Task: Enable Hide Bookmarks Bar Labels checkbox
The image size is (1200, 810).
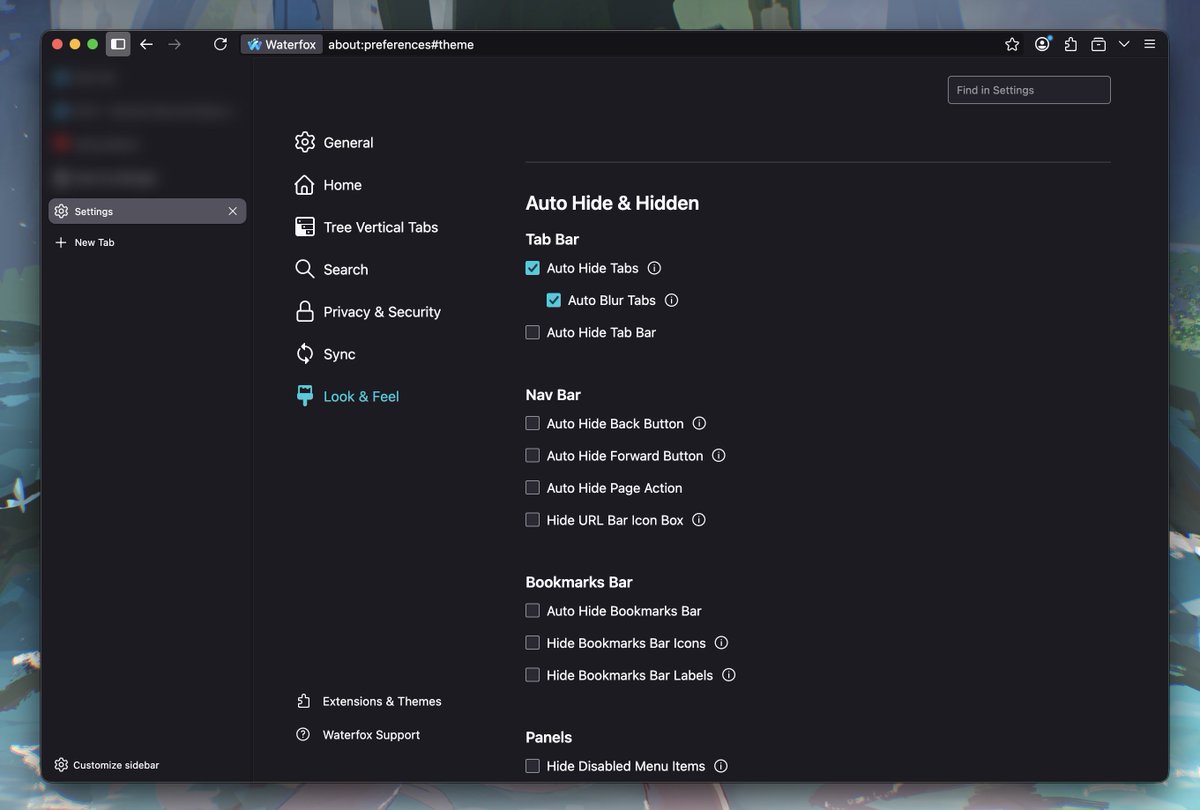Action: coord(533,675)
